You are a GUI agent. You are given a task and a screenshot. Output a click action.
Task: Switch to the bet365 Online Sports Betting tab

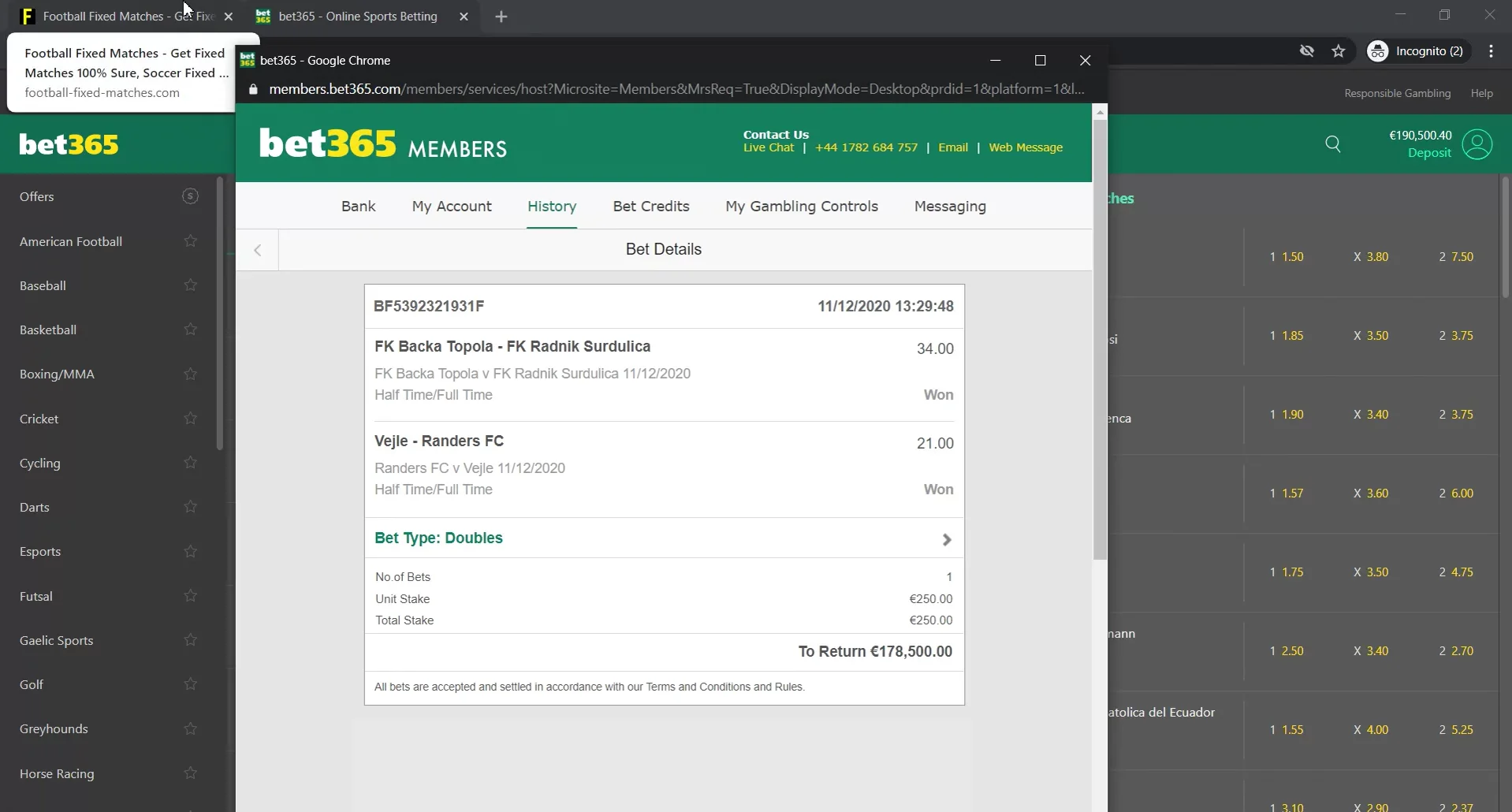click(x=359, y=17)
